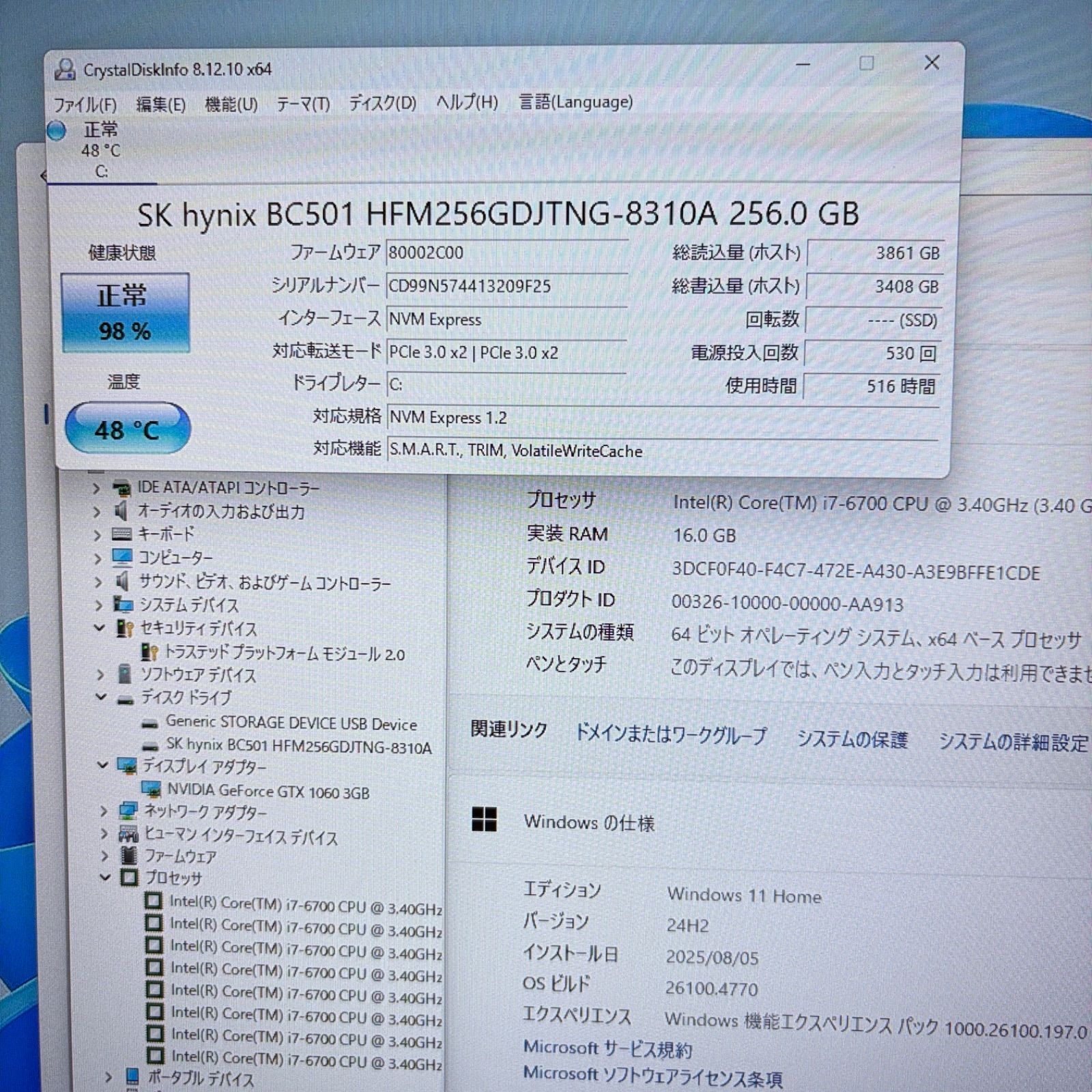Expand ヒューマン インターフェイス デバイス node
The width and height of the screenshot is (1092, 1092).
tap(104, 834)
